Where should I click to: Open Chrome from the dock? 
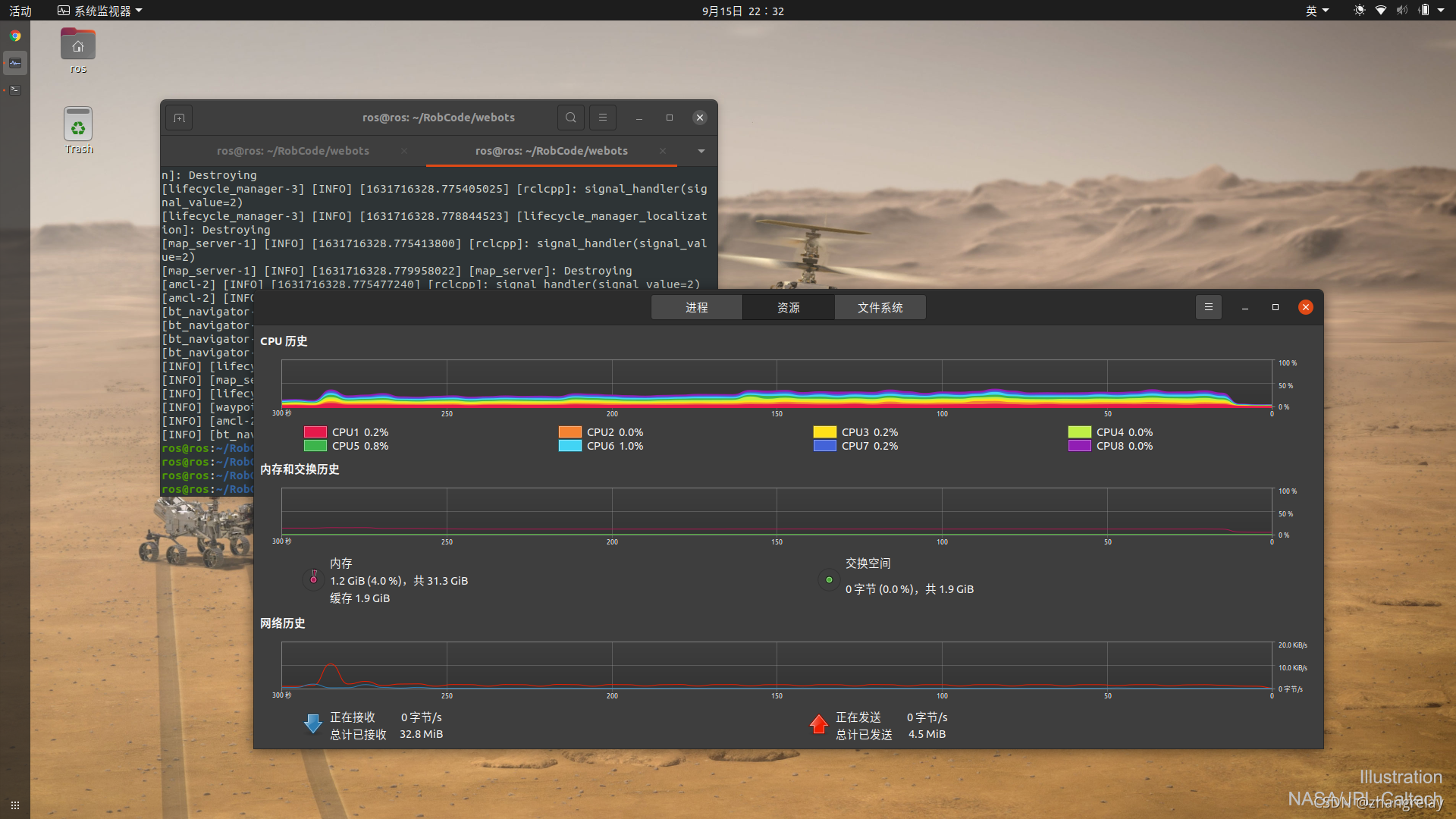tap(15, 36)
